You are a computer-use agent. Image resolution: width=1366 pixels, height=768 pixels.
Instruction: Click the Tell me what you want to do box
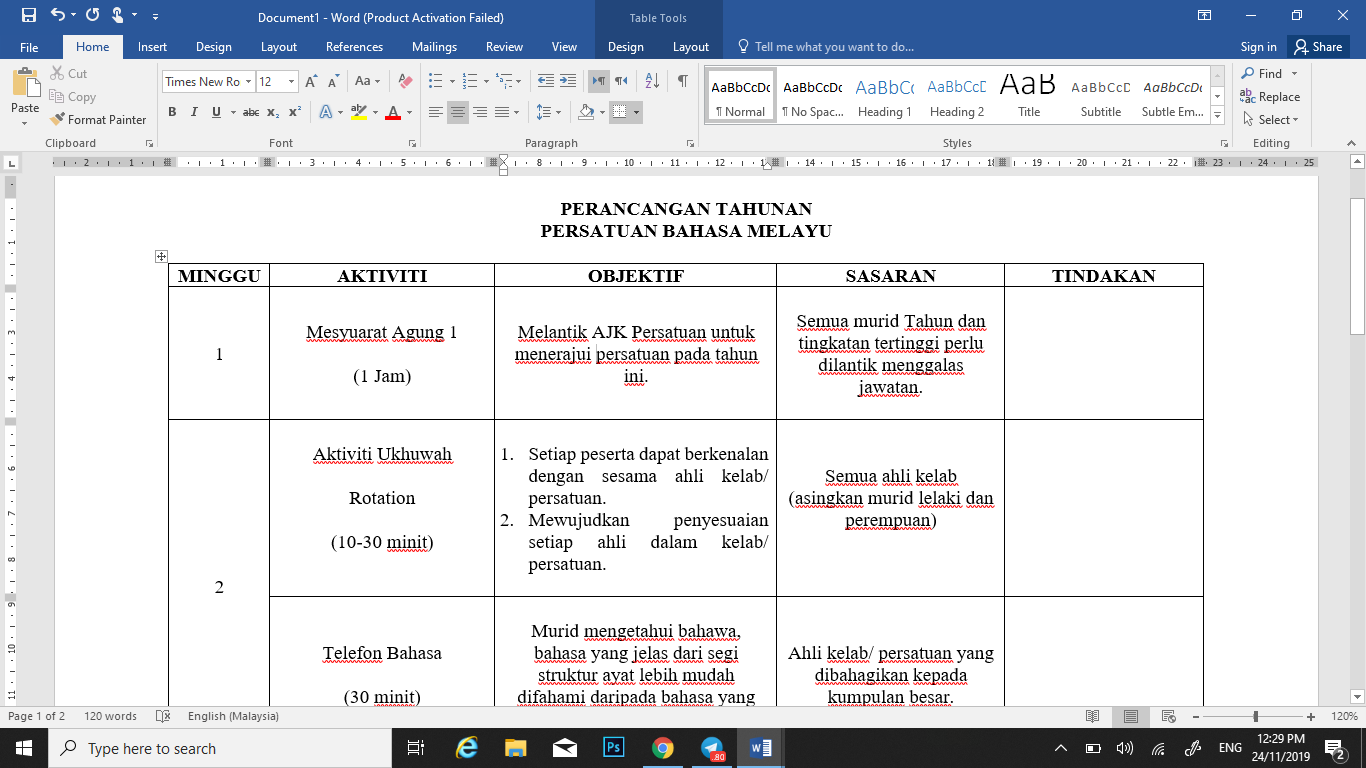coord(826,47)
